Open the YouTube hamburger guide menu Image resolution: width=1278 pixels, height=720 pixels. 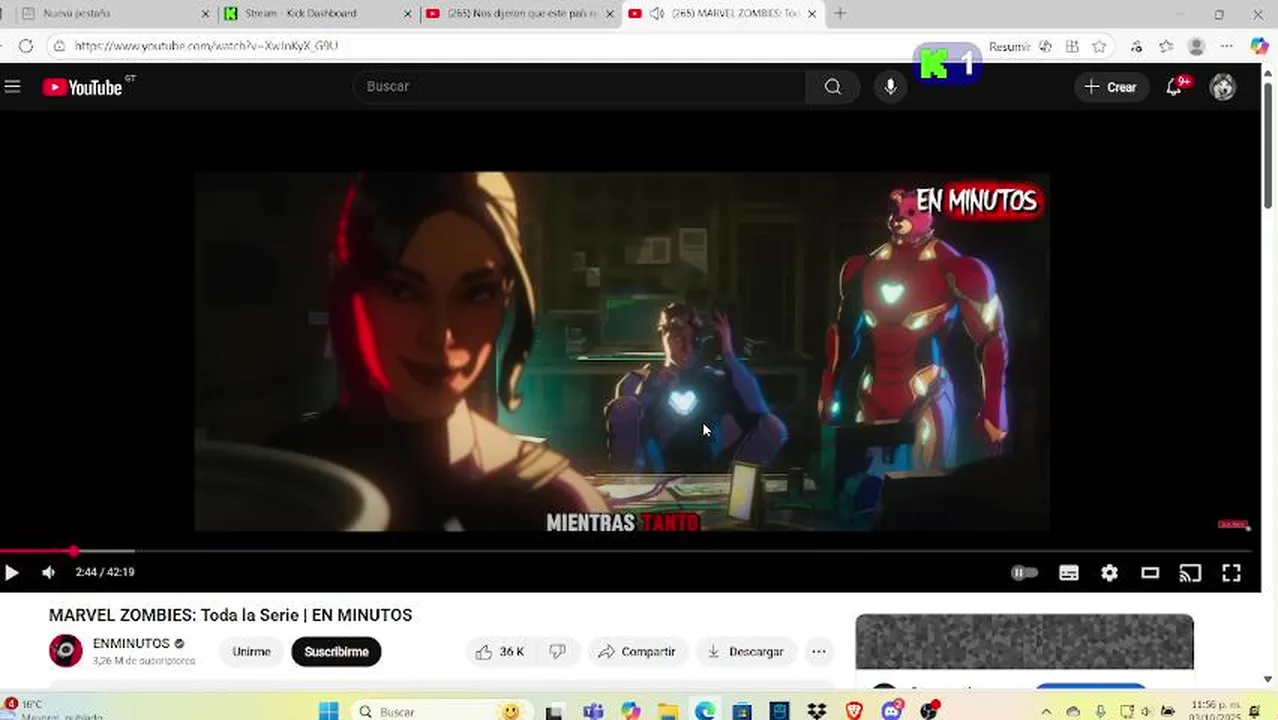12,87
